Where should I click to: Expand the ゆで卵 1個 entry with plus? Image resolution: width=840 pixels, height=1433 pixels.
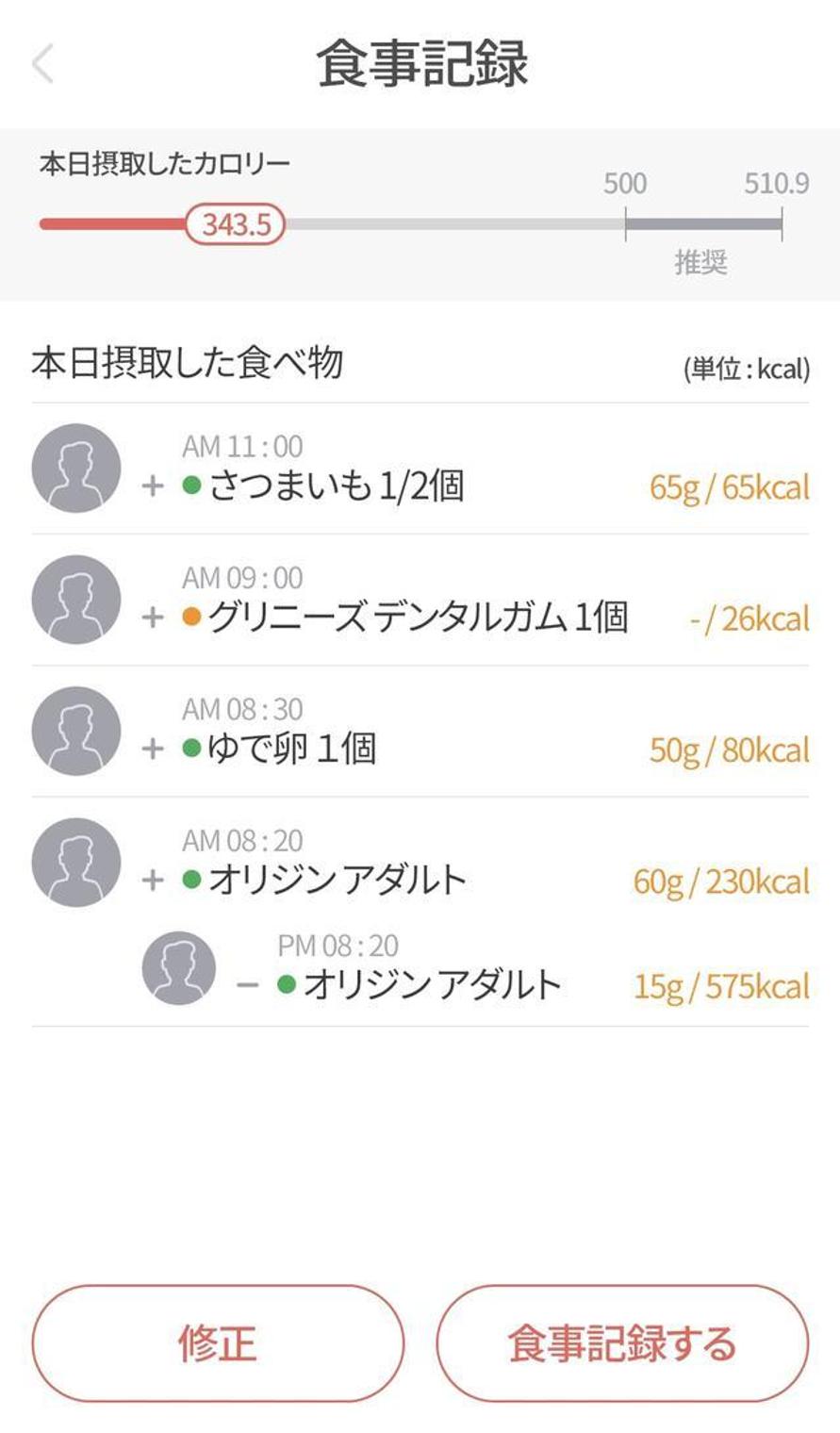[x=153, y=749]
